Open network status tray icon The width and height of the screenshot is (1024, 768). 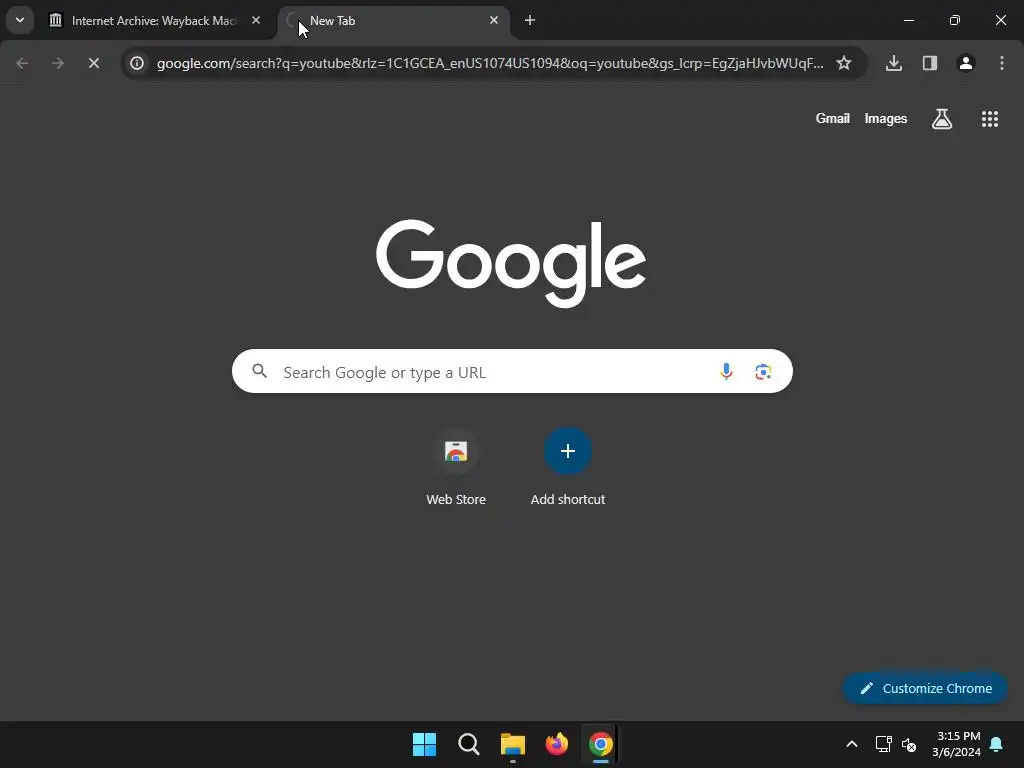[x=884, y=744]
